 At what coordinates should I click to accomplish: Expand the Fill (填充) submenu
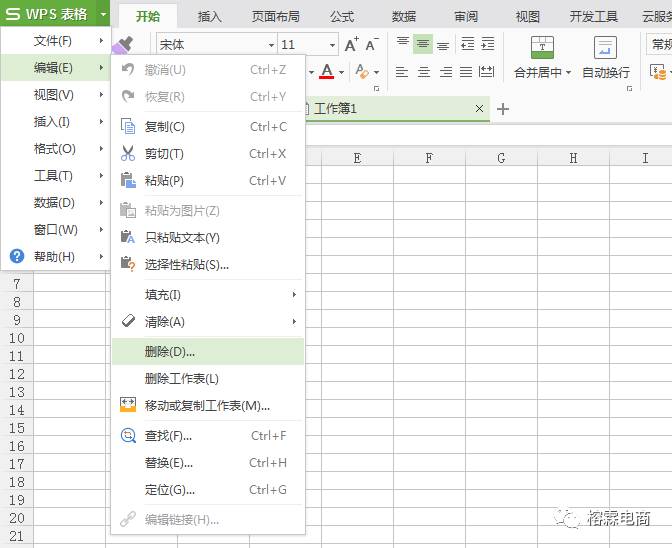208,295
